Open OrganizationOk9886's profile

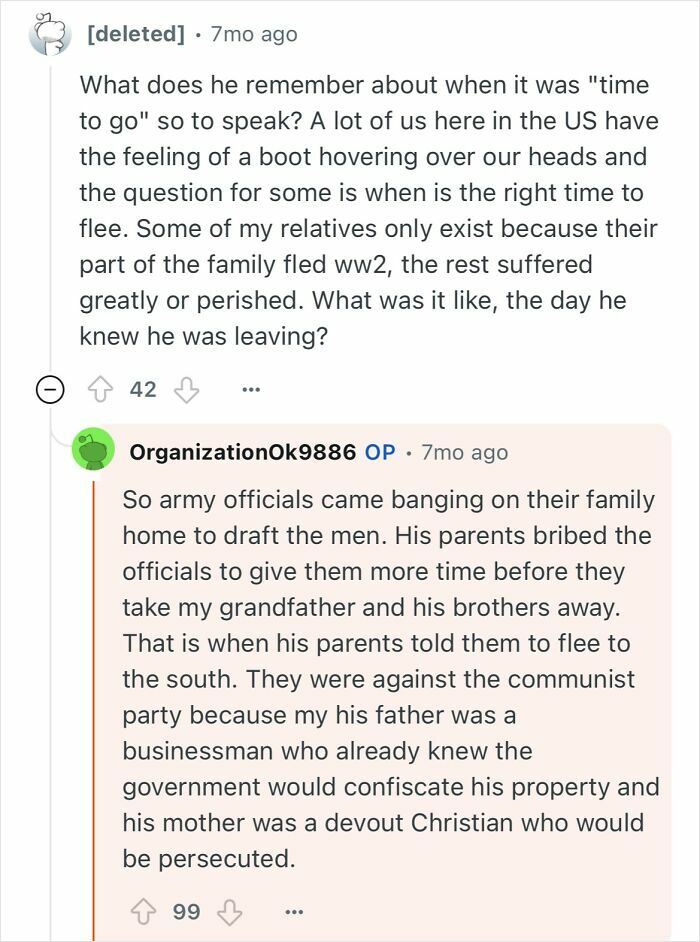245,452
